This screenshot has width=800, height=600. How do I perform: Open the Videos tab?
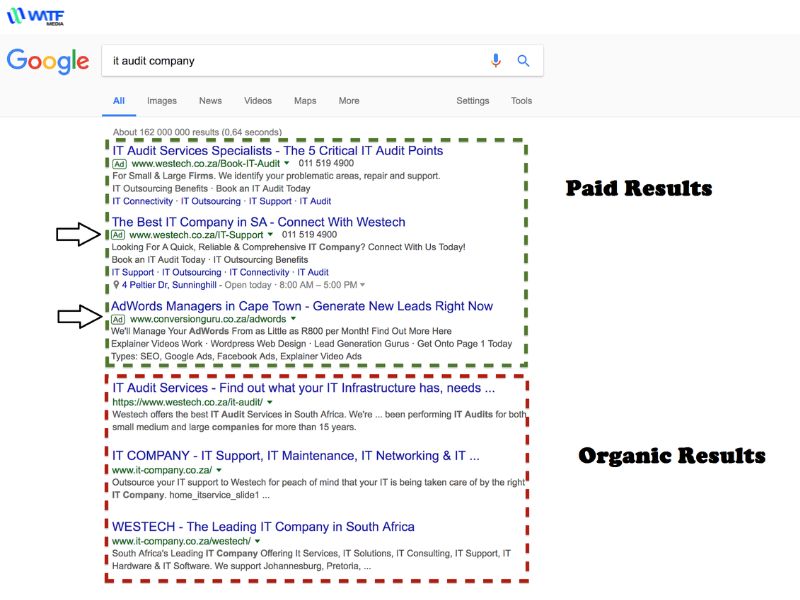258,101
